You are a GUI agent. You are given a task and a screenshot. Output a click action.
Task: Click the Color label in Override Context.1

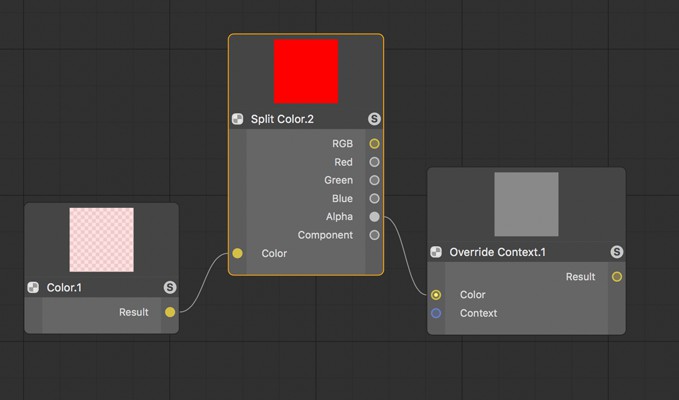472,295
